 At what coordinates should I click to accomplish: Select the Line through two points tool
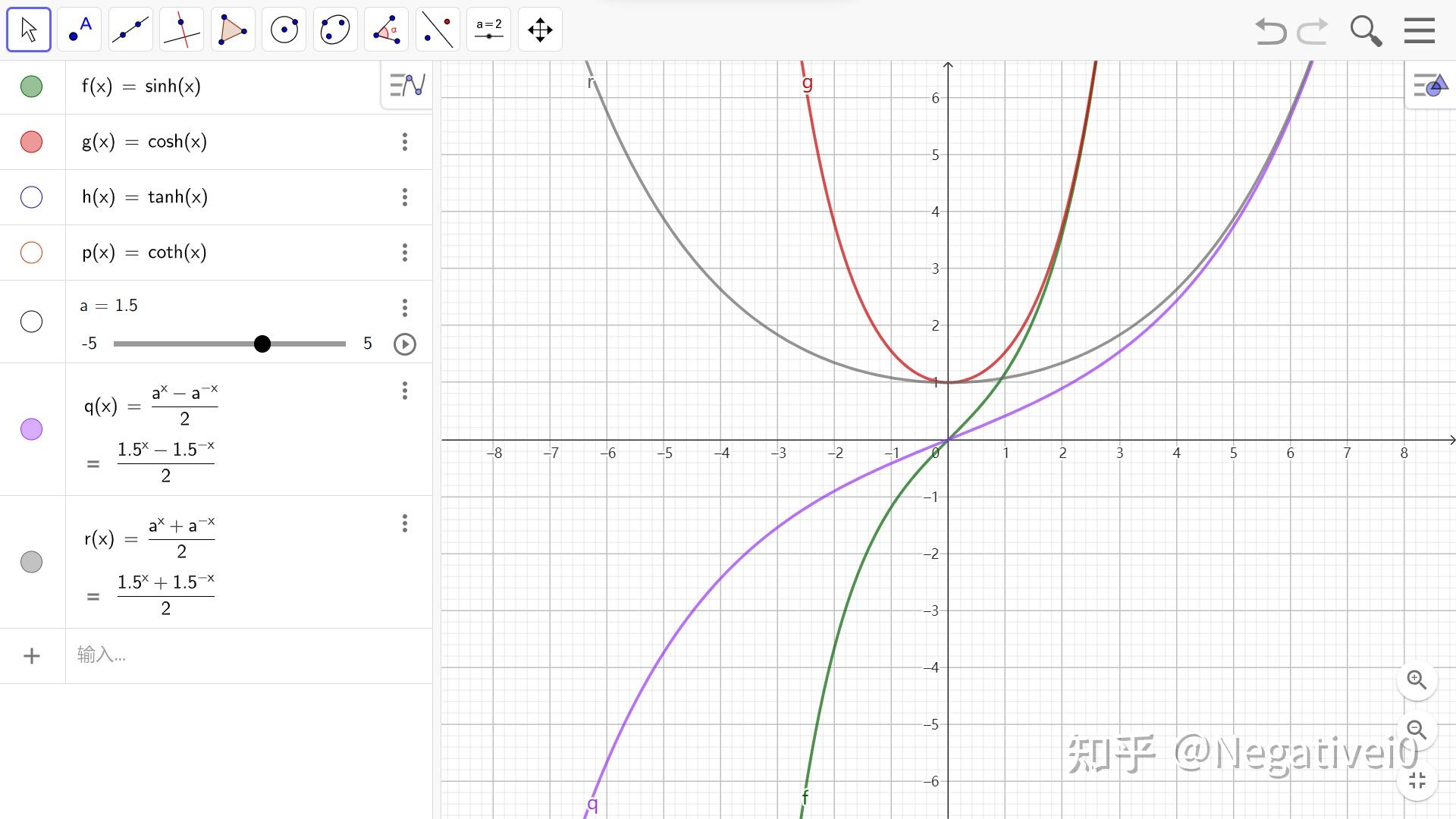(x=130, y=30)
